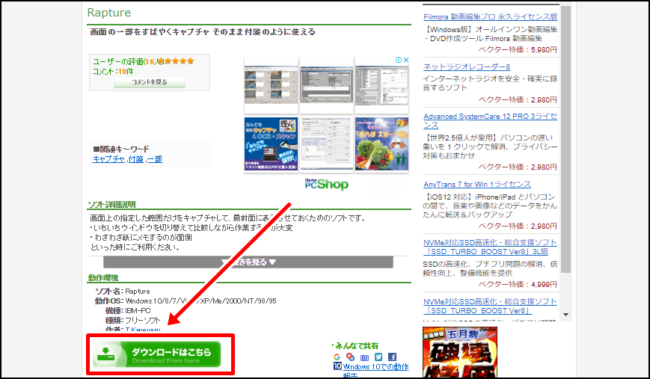Open コメントを見る comments button

tap(149, 82)
